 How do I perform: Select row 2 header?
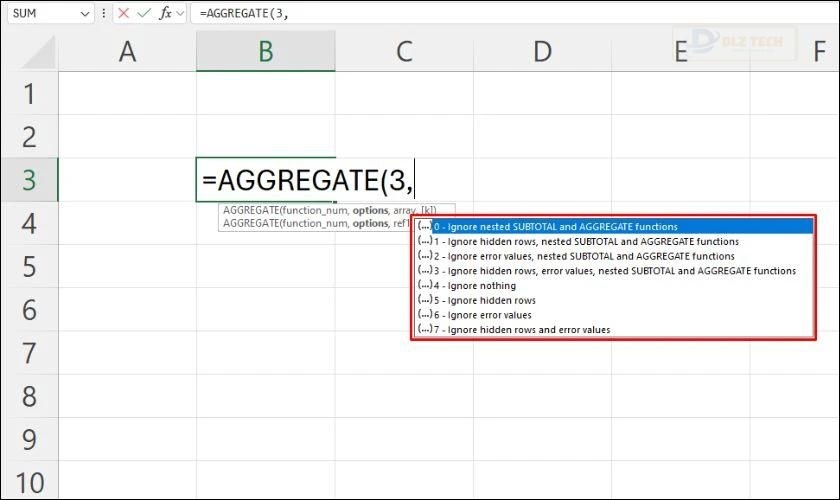click(29, 136)
